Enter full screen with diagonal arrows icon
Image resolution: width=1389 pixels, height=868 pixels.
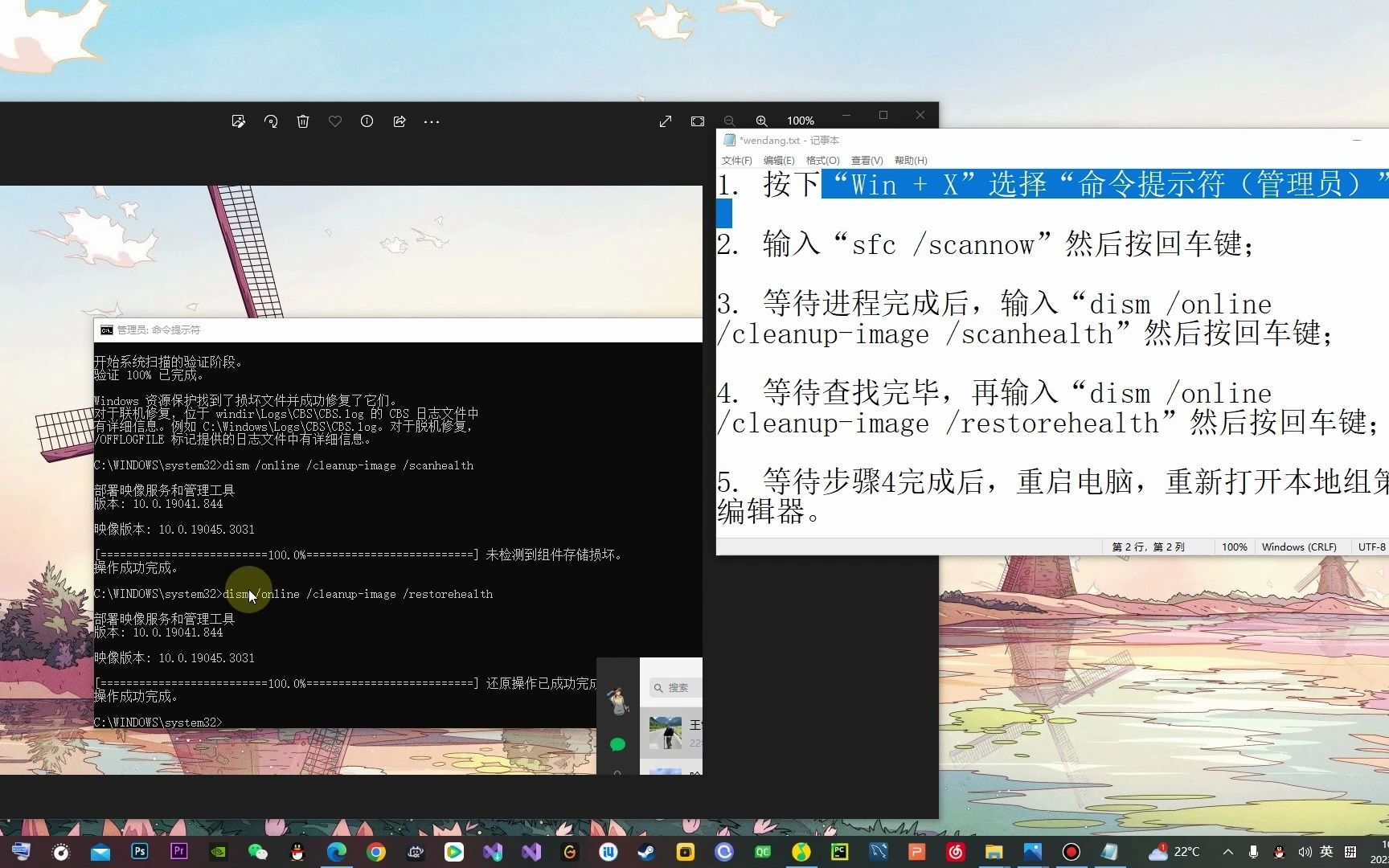666,121
